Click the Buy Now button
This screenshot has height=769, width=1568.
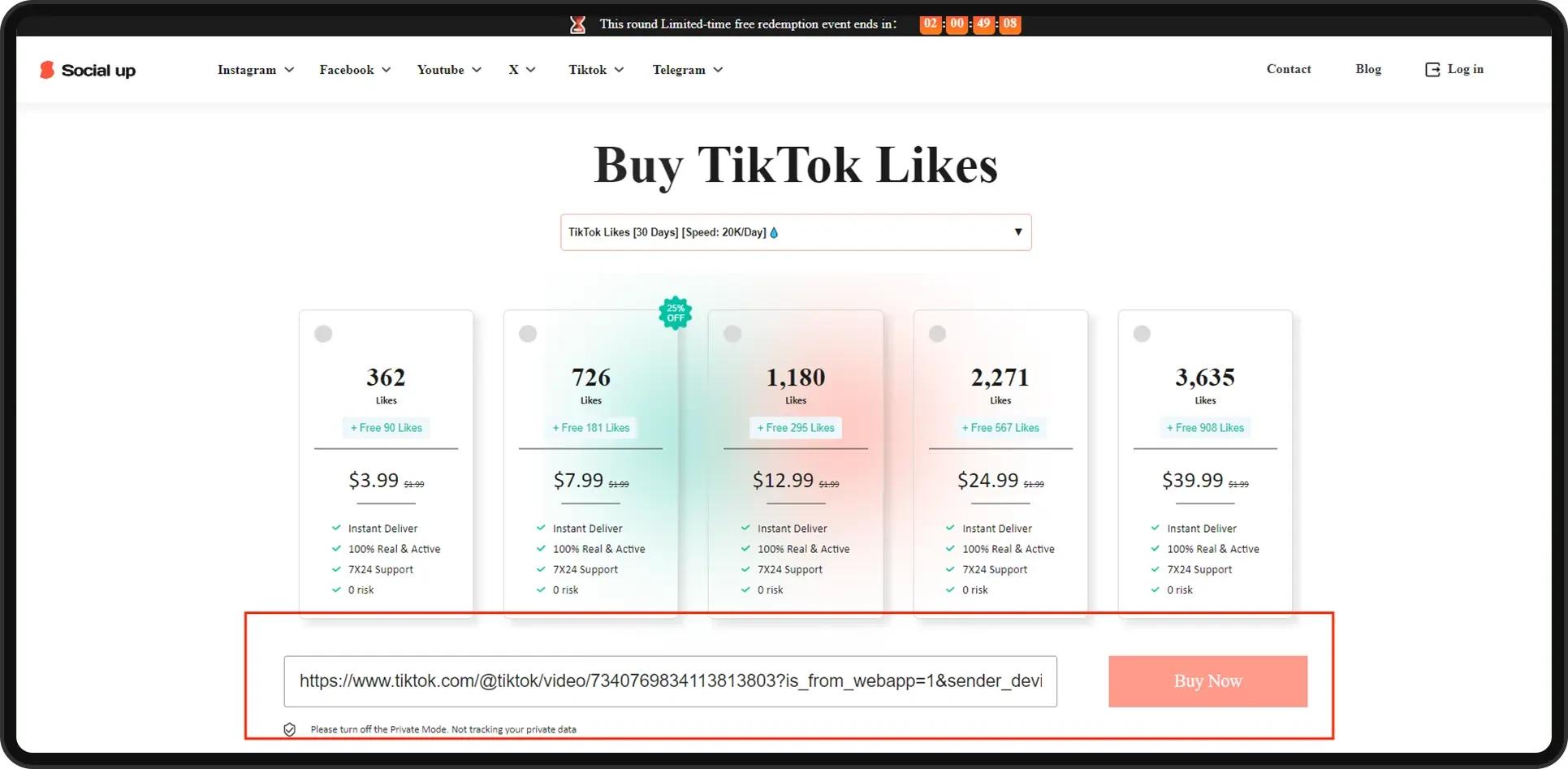point(1208,681)
